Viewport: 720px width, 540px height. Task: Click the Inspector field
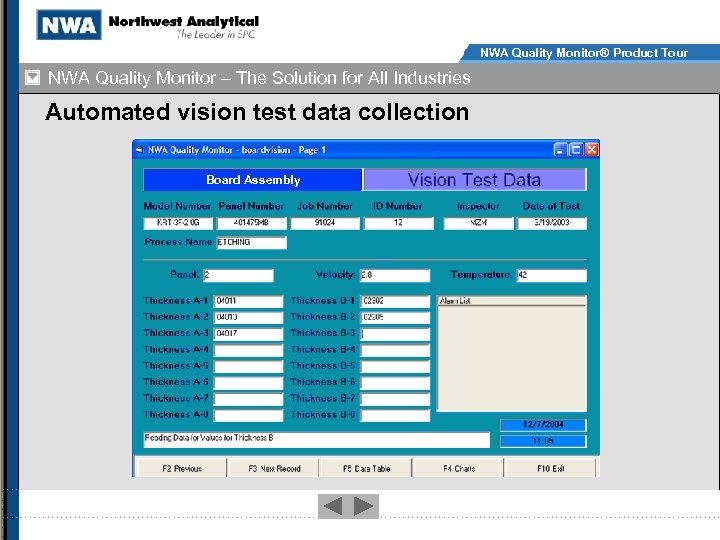478,223
